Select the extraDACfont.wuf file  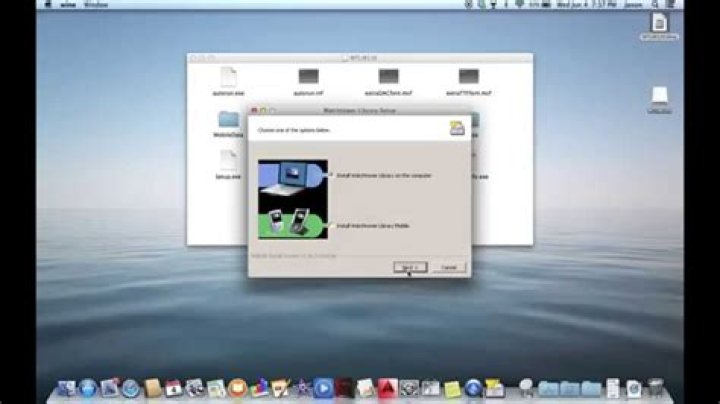coord(389,77)
